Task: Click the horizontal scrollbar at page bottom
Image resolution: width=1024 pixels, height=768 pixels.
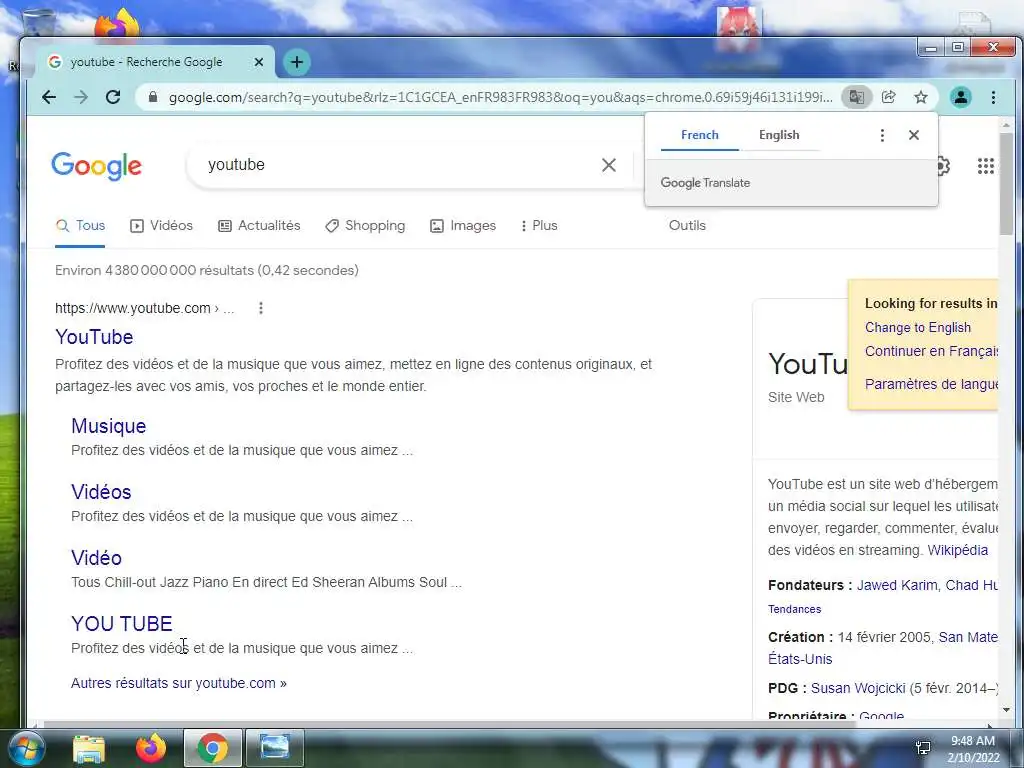Action: [x=449, y=724]
